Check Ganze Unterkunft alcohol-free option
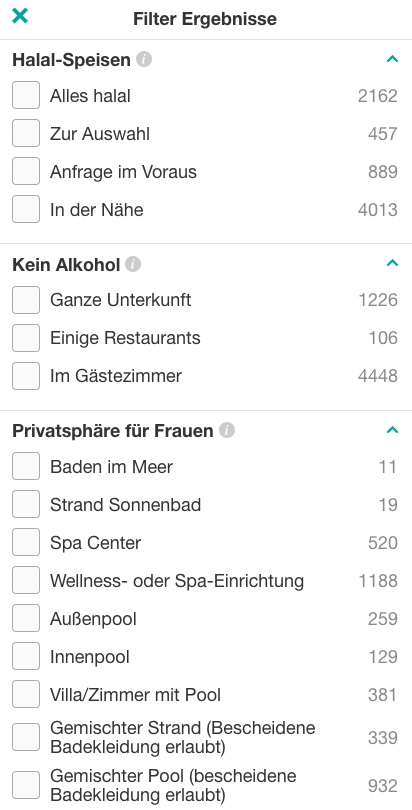The width and height of the screenshot is (412, 810). (x=26, y=300)
